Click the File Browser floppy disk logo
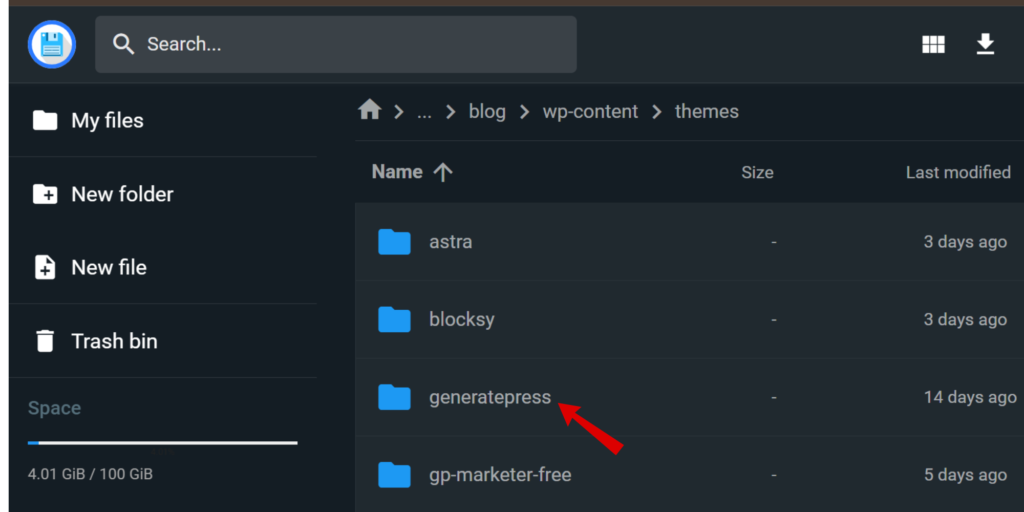Screen dimensions: 1024x512 tap(52, 44)
